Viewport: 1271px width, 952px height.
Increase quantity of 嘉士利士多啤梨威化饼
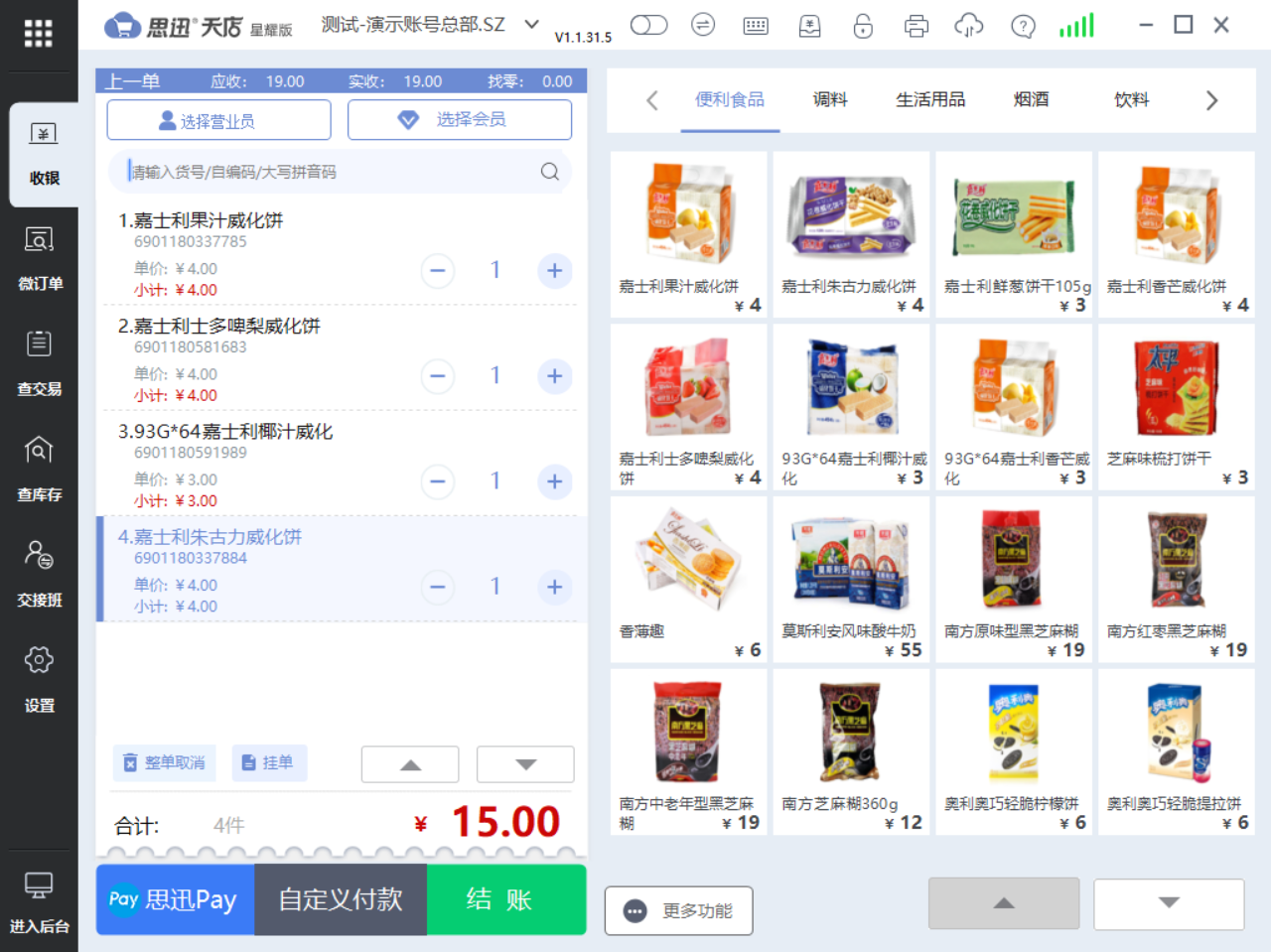(554, 375)
